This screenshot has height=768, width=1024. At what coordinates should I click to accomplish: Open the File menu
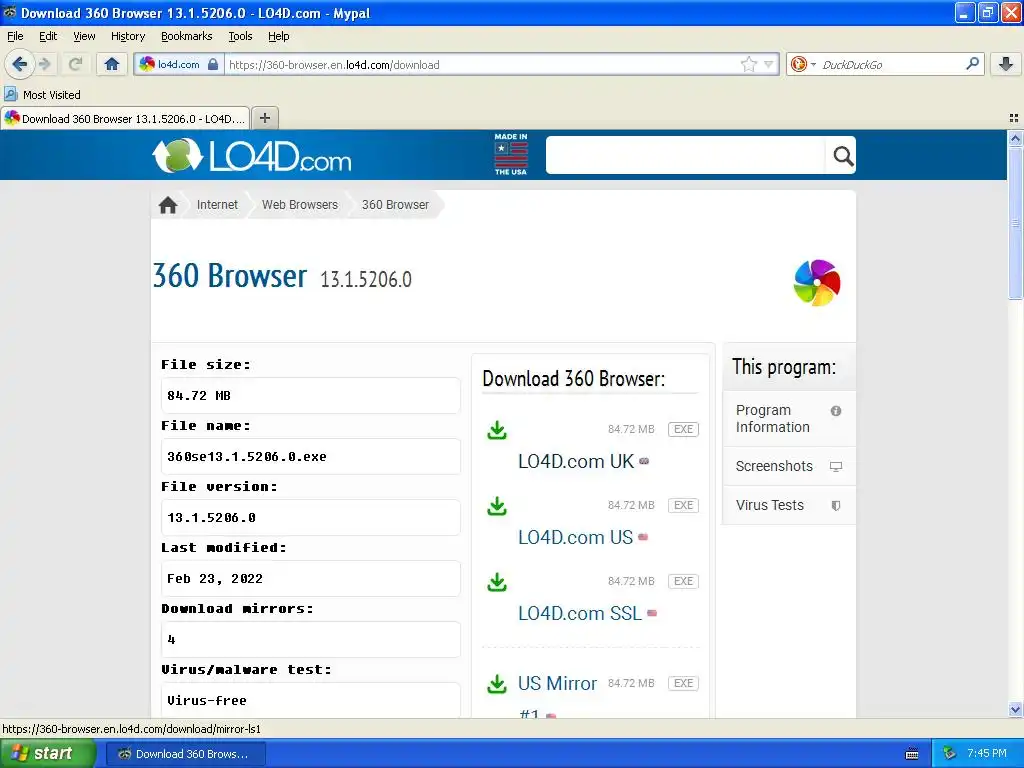coord(15,36)
